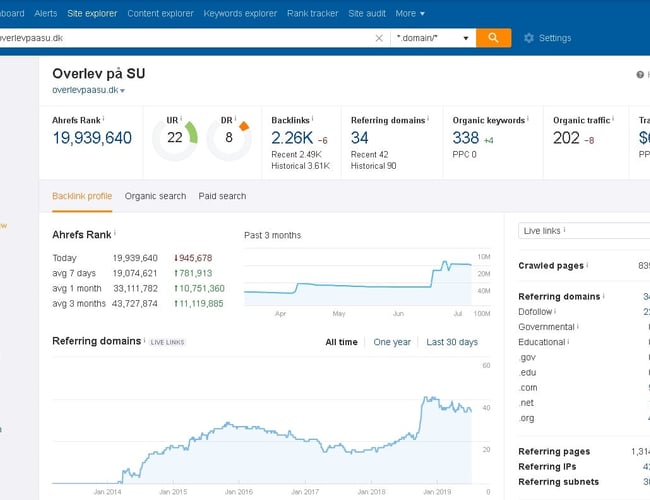Screen dimensions: 650x500
Task: Expand the More menu in navigation
Action: point(410,13)
